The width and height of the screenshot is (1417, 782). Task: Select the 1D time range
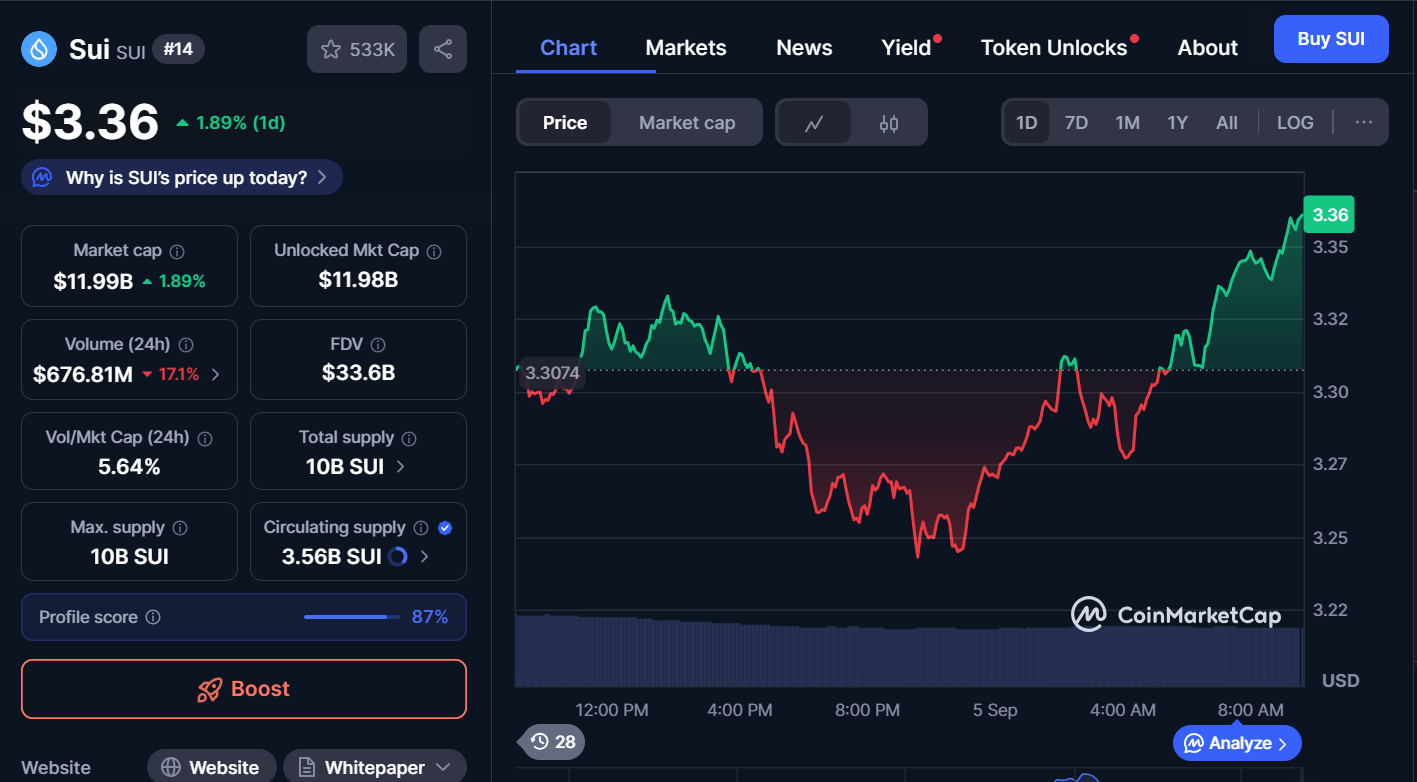(x=1026, y=123)
